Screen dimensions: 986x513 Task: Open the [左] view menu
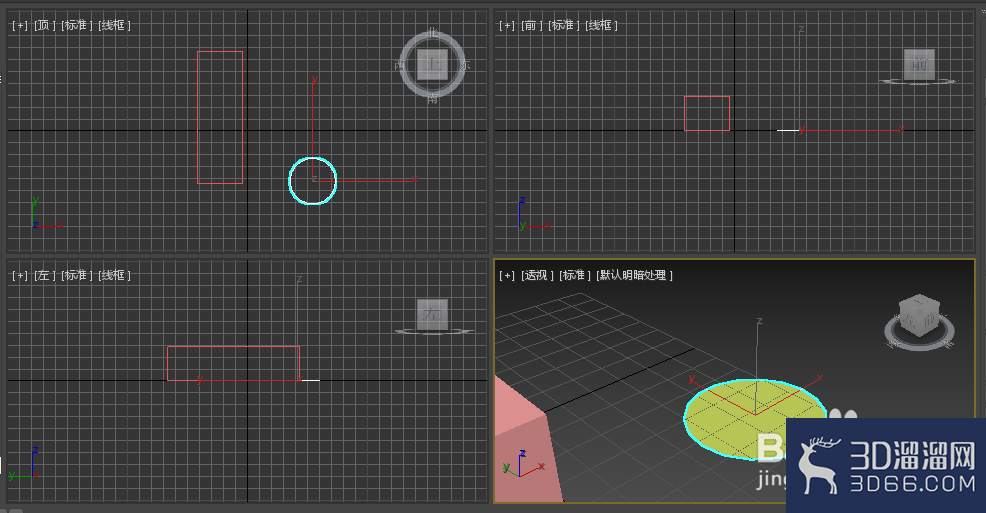45,275
